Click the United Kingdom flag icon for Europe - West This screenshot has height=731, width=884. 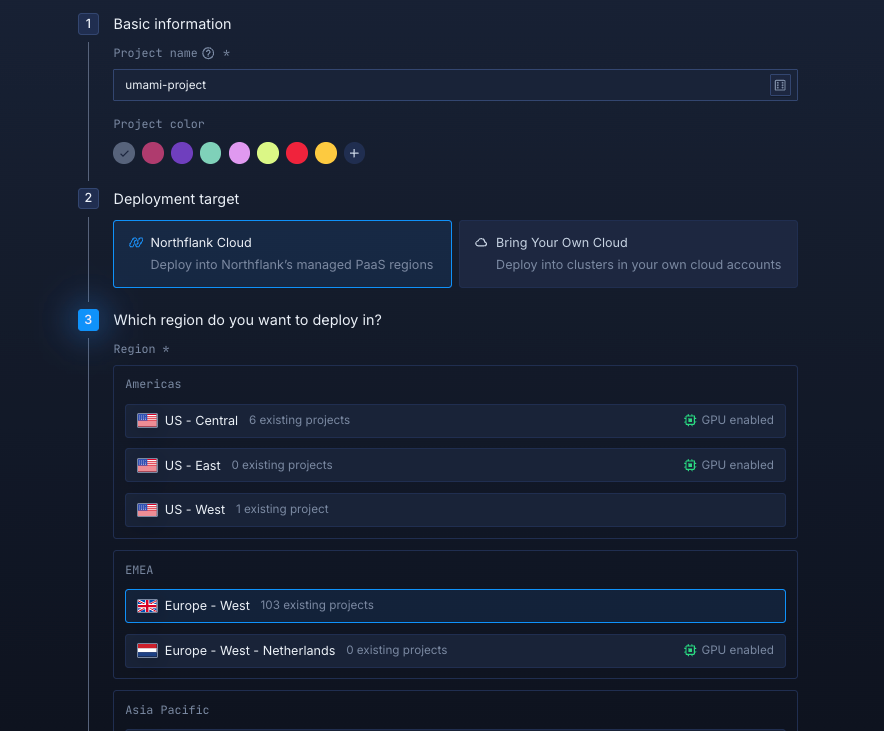[x=147, y=606]
